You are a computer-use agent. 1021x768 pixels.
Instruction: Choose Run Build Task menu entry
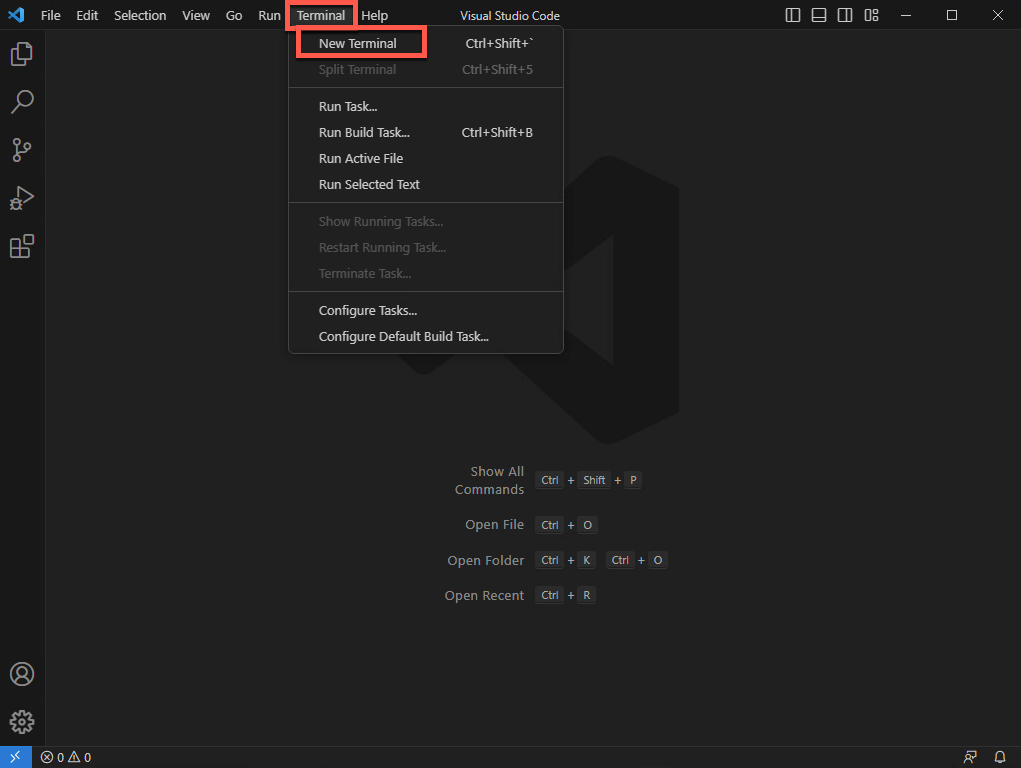364,132
